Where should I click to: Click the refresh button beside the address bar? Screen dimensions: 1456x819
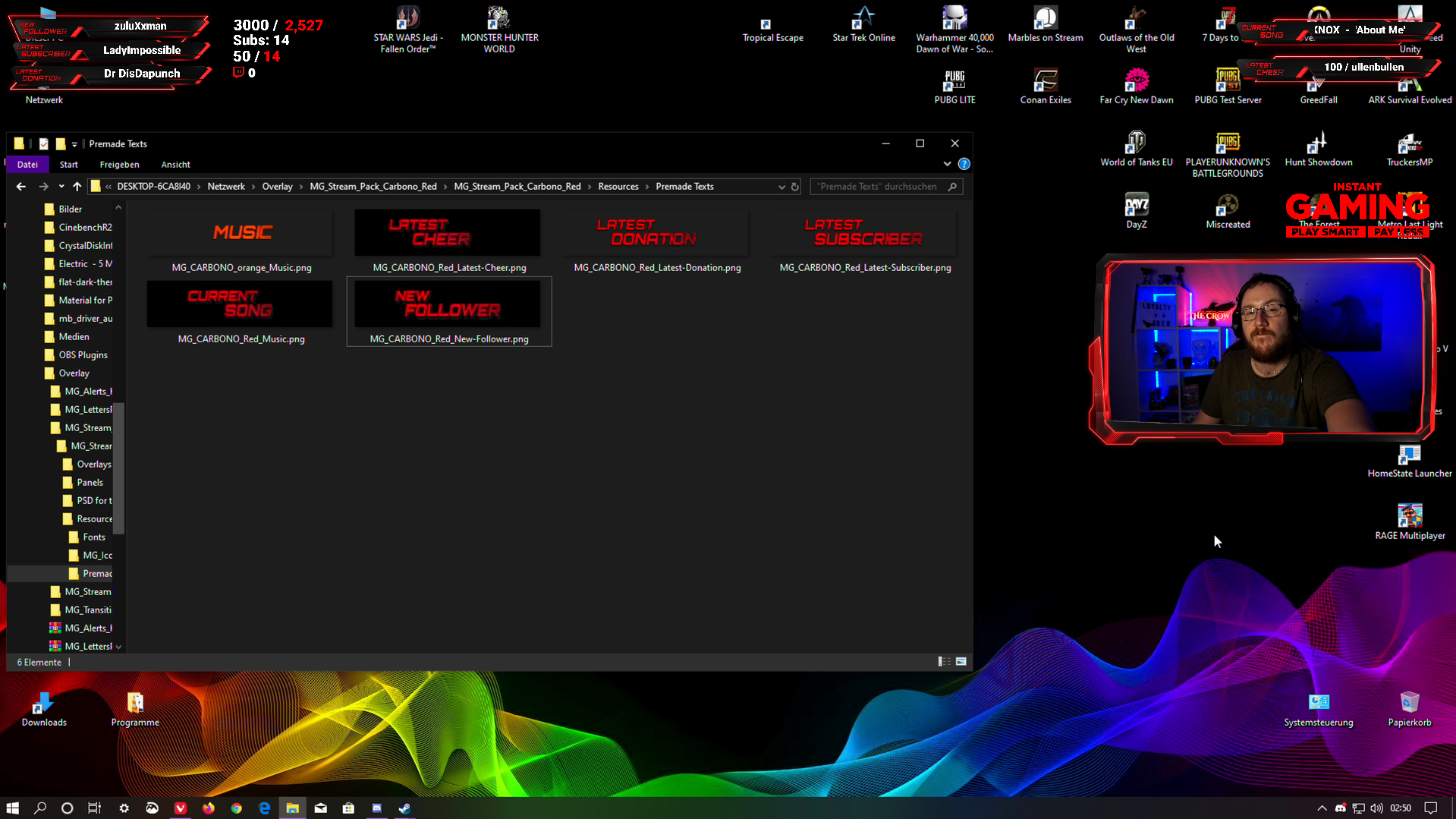pyautogui.click(x=794, y=187)
